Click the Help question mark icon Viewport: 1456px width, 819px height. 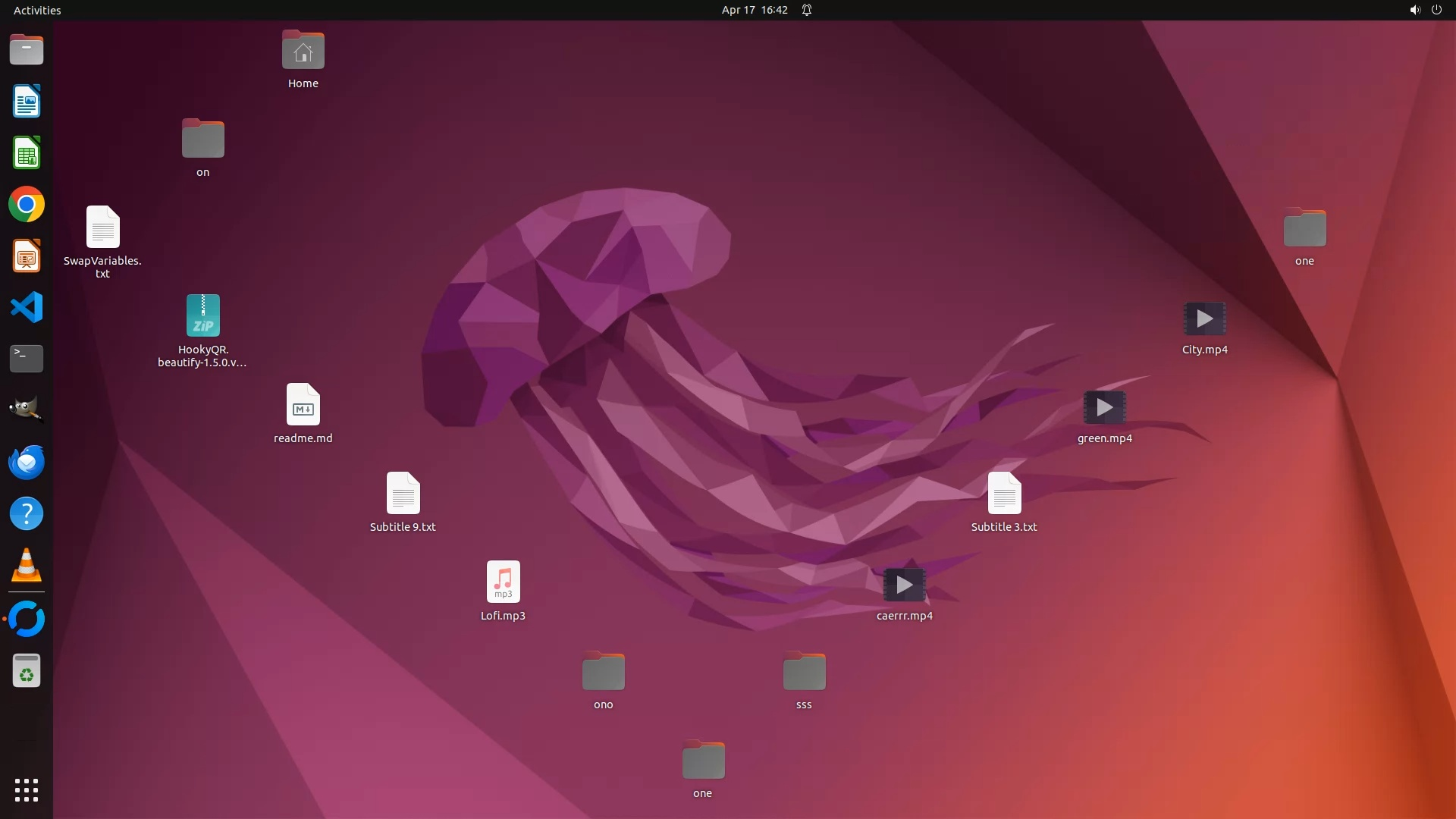coord(27,514)
